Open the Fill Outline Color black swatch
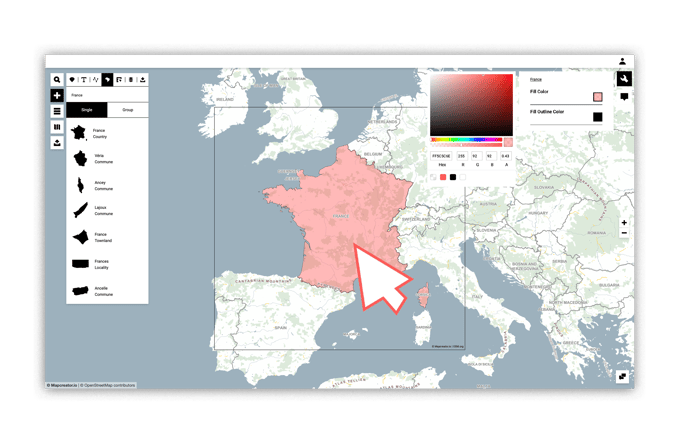Image resolution: width=688 pixels, height=434 pixels. point(598,117)
